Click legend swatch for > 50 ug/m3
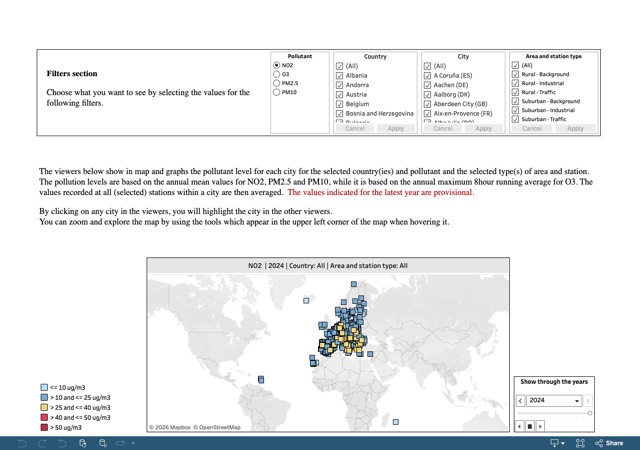Viewport: 640px width, 450px height. tap(44, 427)
